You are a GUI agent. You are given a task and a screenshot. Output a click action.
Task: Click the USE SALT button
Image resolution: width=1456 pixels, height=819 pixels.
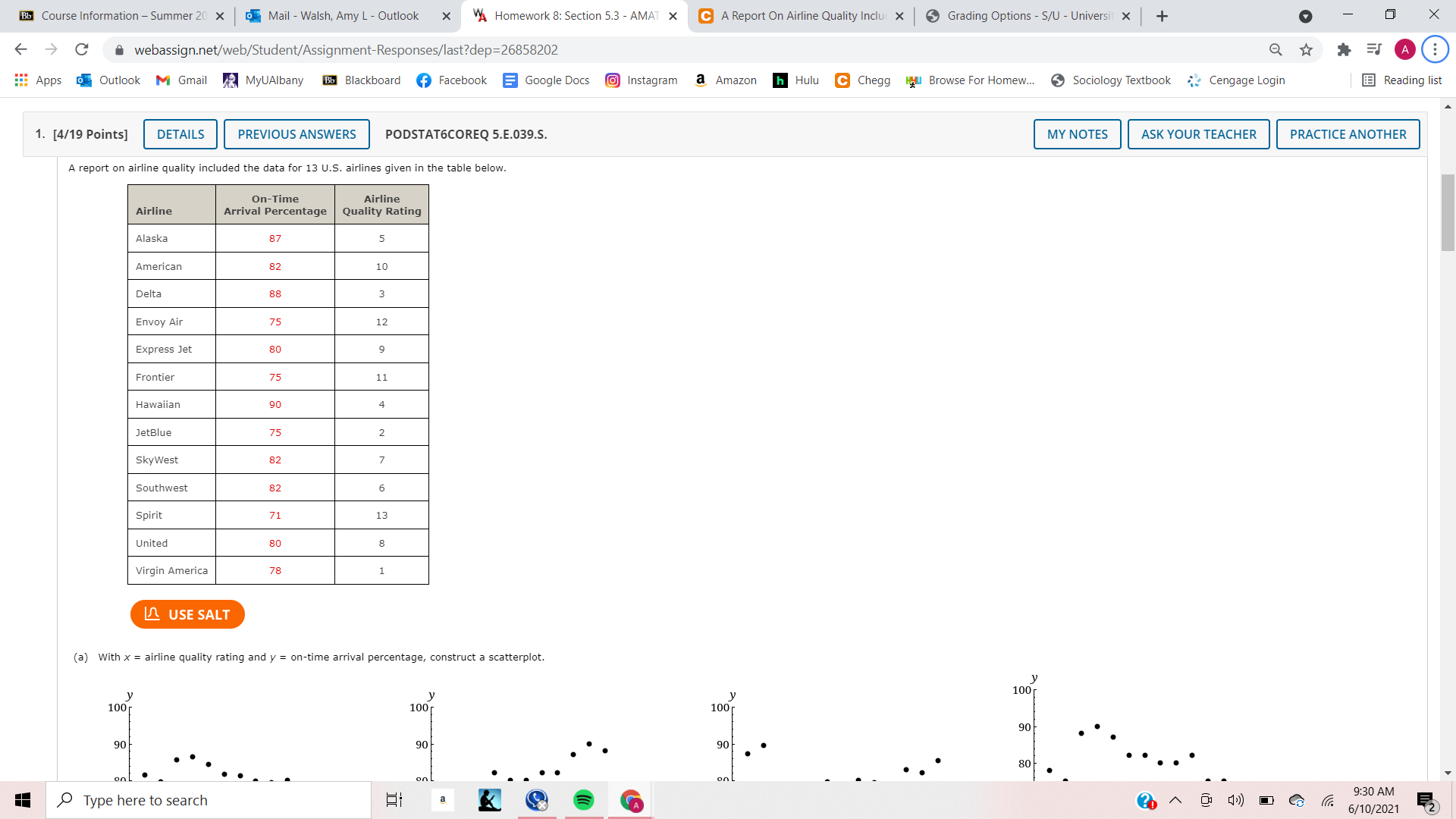[187, 614]
